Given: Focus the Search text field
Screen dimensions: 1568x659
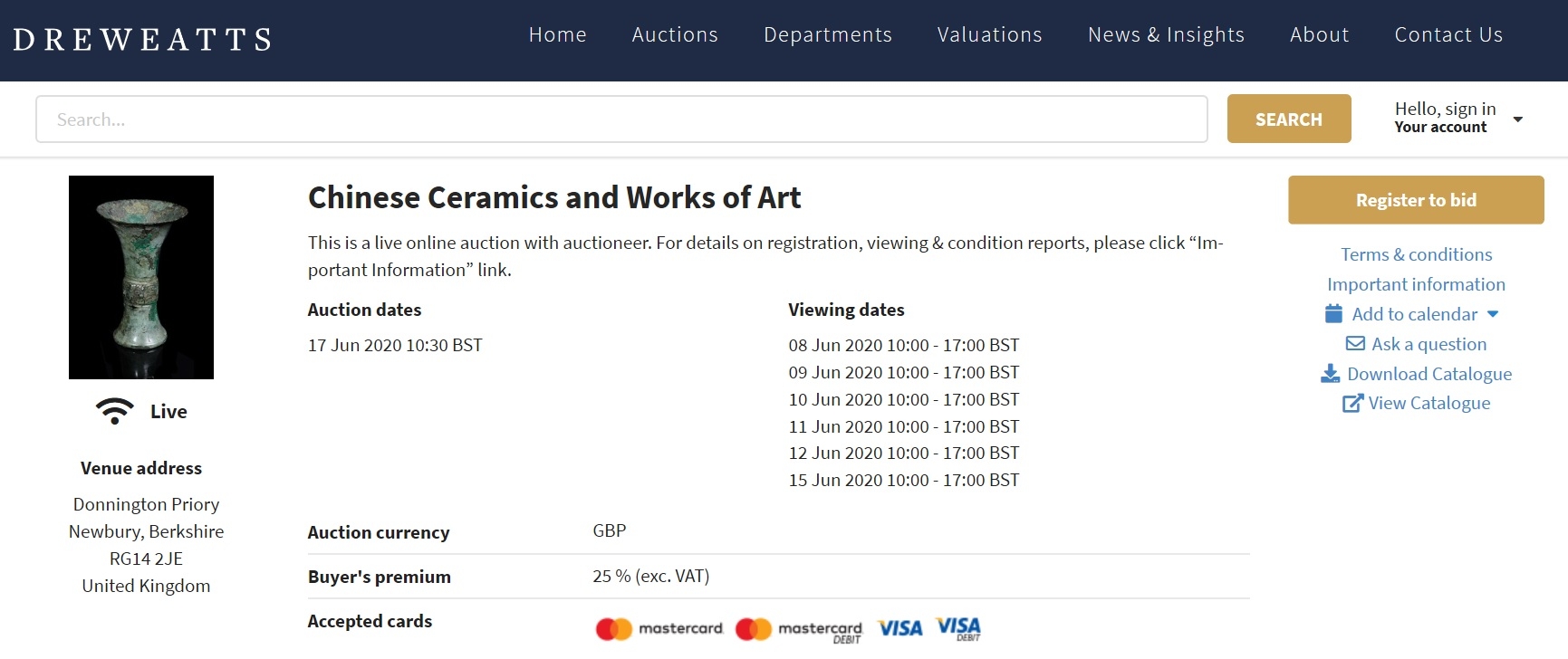Looking at the screenshot, I should pos(621,119).
